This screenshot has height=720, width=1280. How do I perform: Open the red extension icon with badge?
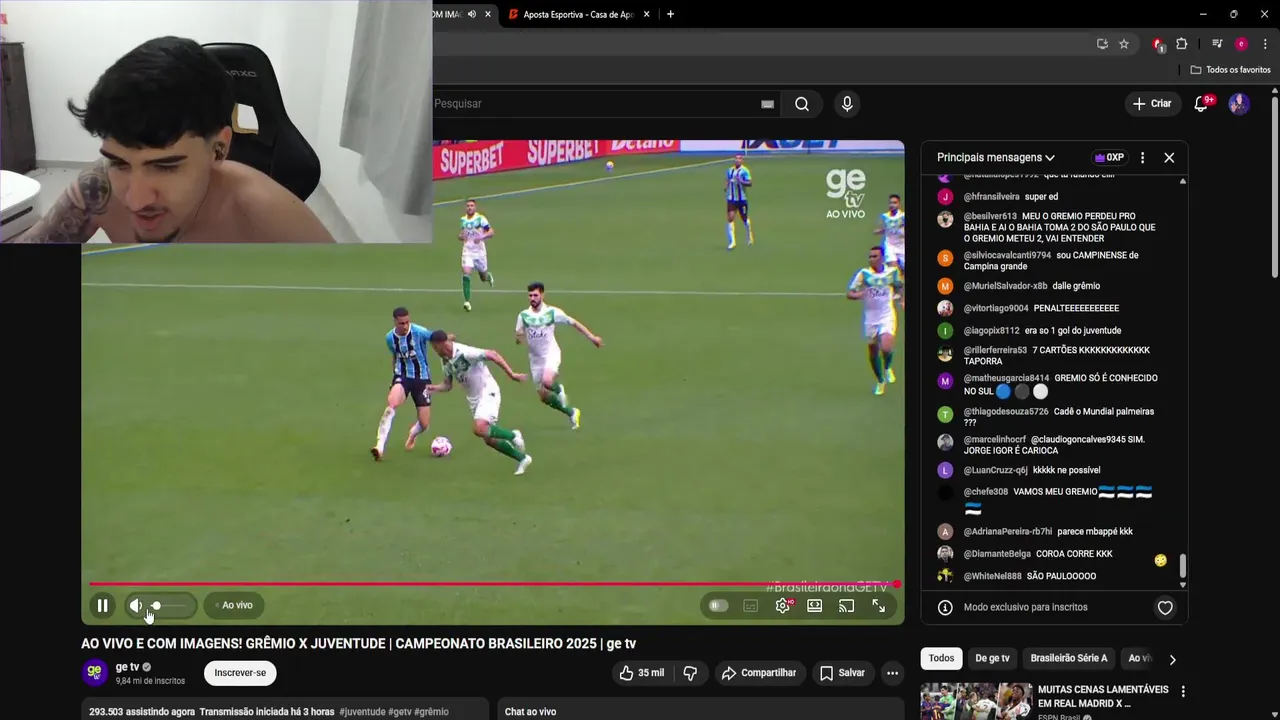[1158, 44]
